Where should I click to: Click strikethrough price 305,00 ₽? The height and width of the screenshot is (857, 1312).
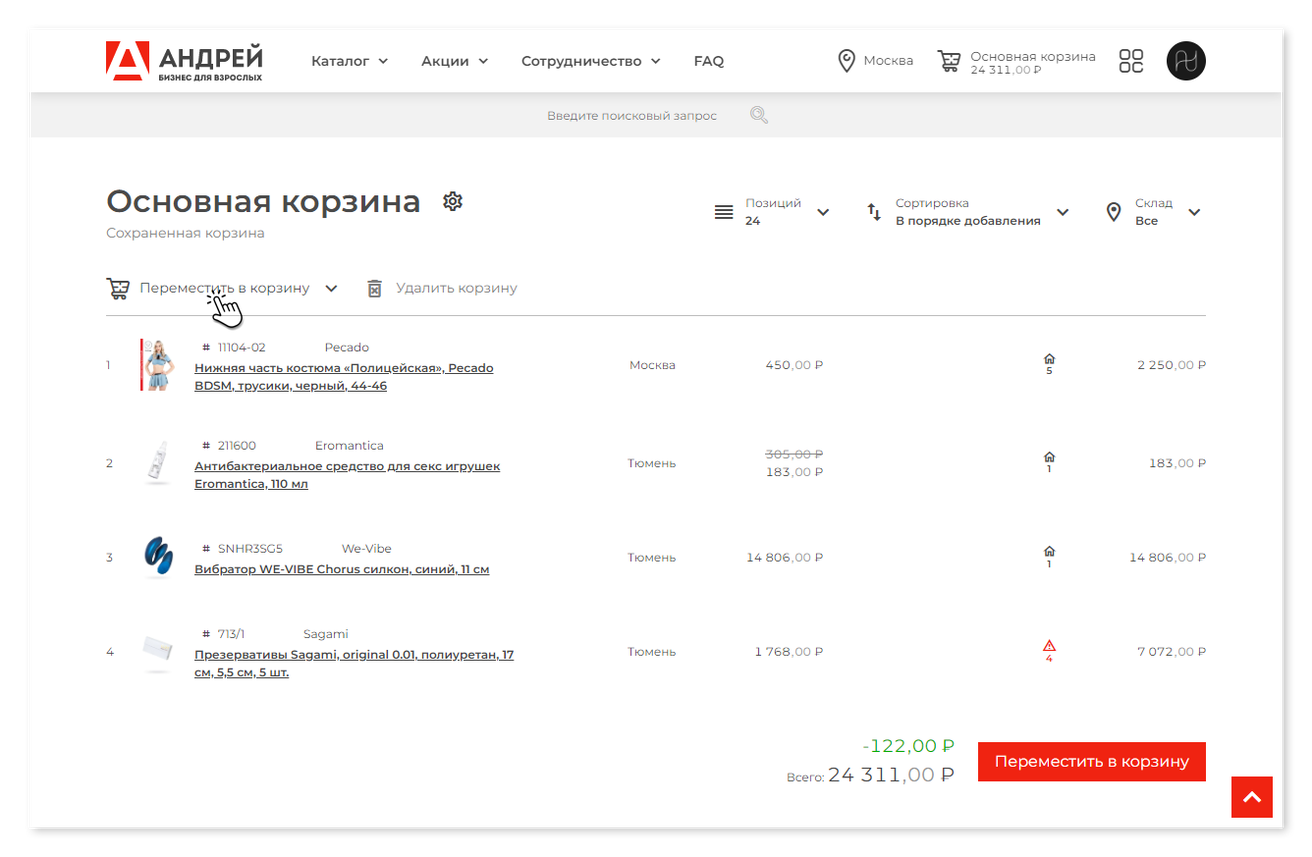click(x=794, y=453)
